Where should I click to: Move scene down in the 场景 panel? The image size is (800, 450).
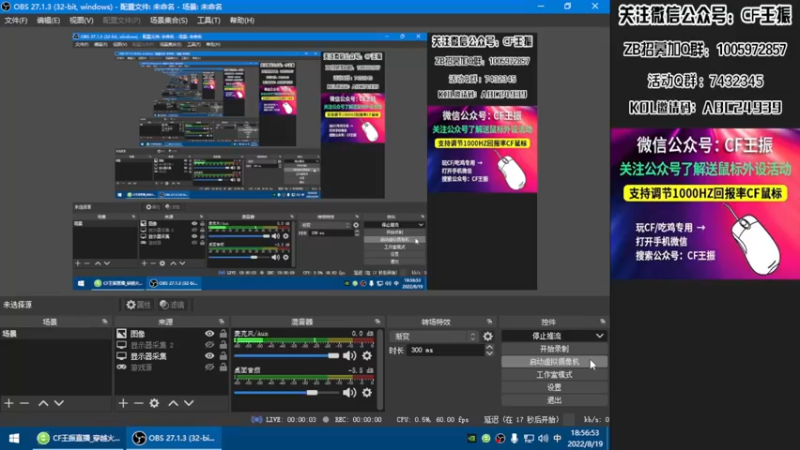pos(59,403)
